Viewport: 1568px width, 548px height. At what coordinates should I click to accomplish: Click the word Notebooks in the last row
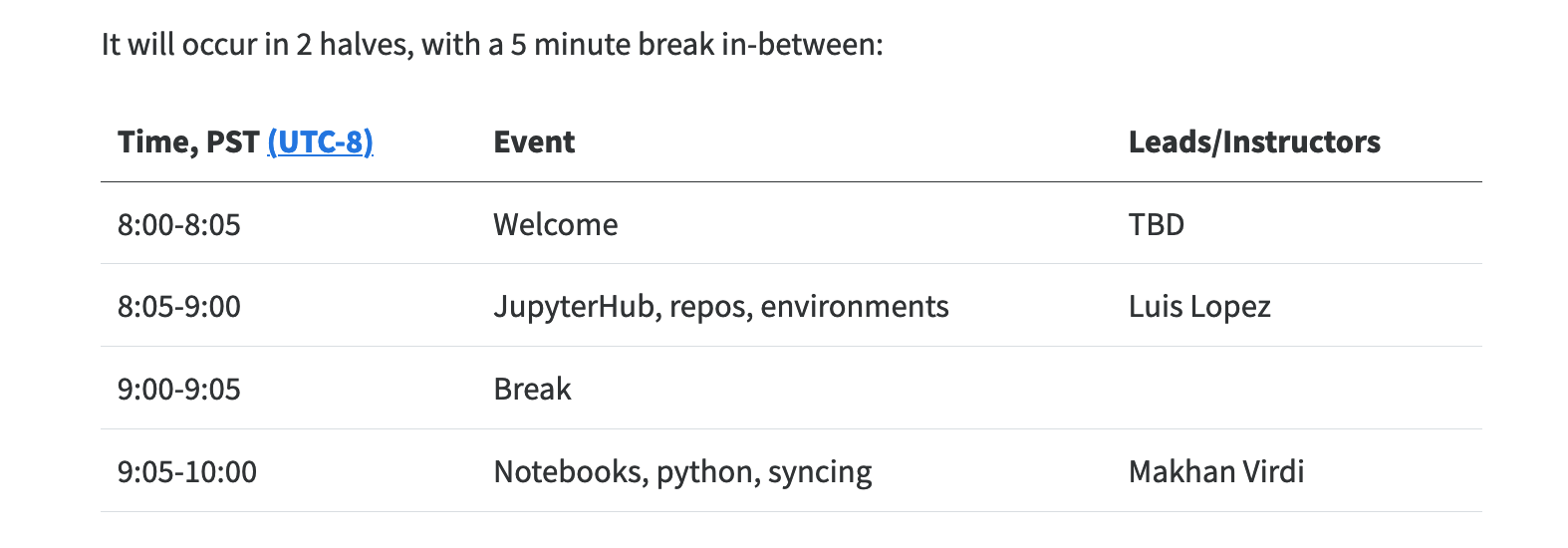click(570, 472)
